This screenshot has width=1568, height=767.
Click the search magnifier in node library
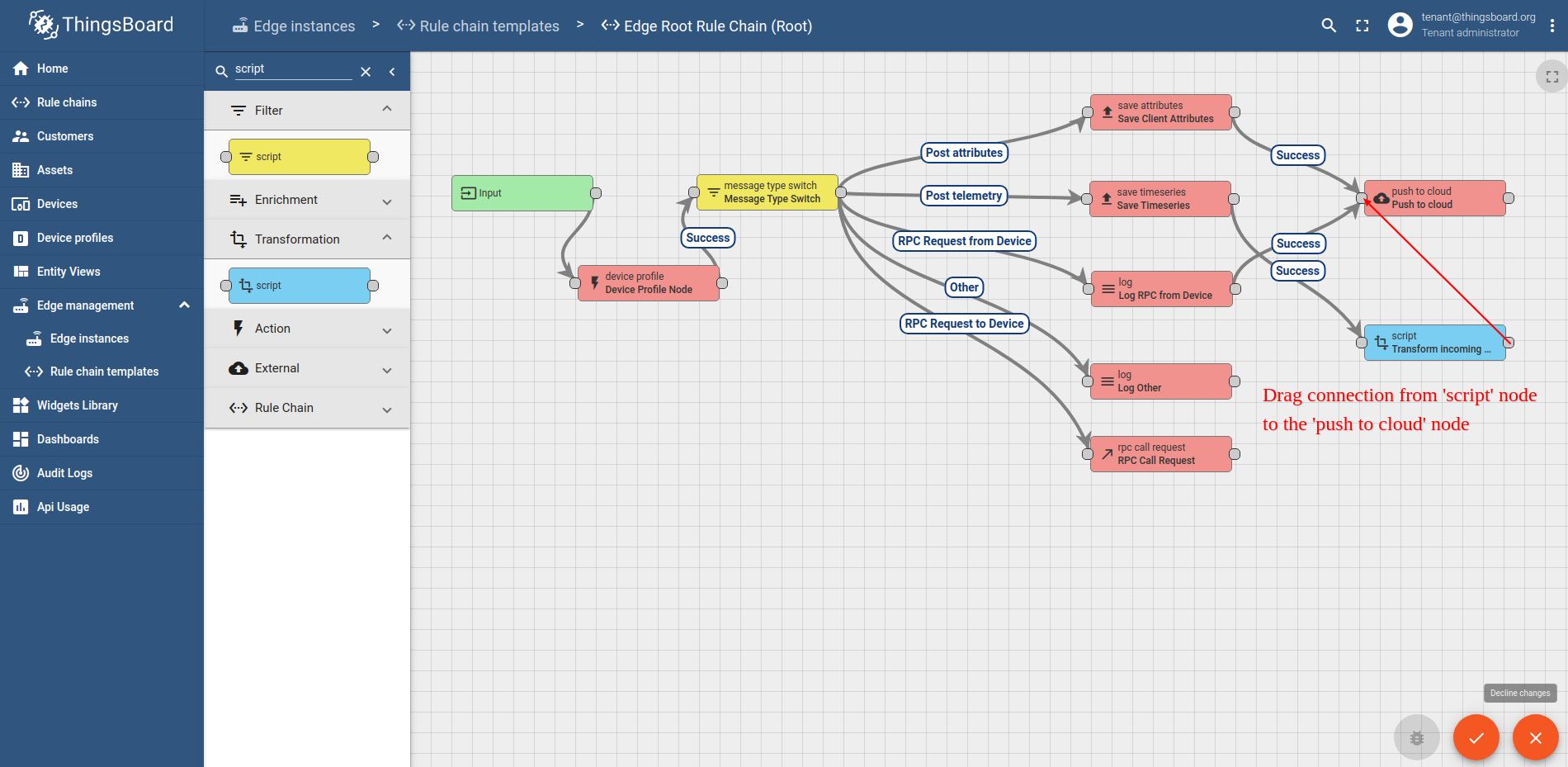pyautogui.click(x=221, y=72)
